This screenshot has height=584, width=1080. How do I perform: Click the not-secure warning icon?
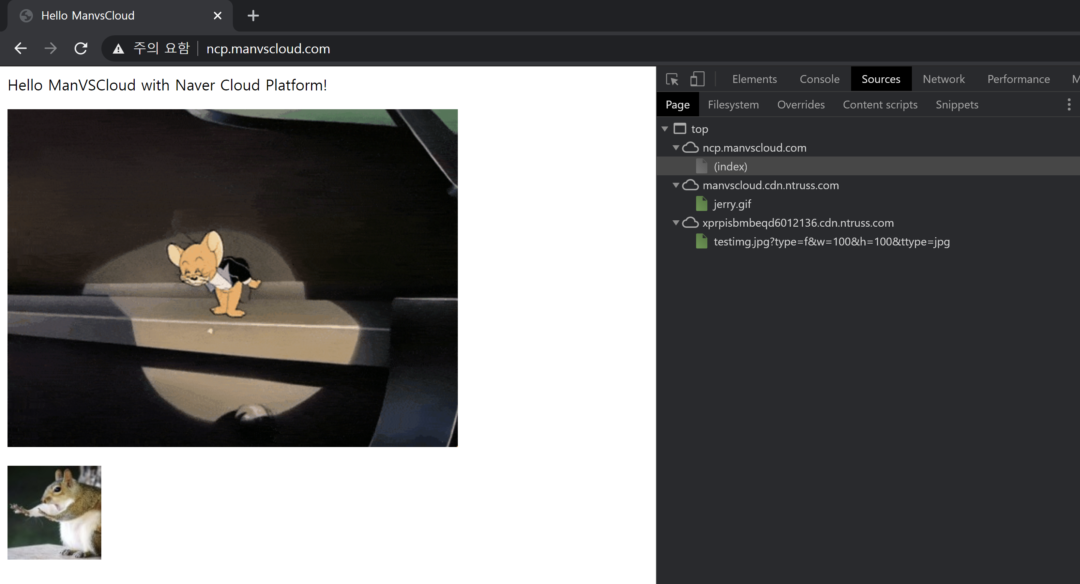pos(118,49)
